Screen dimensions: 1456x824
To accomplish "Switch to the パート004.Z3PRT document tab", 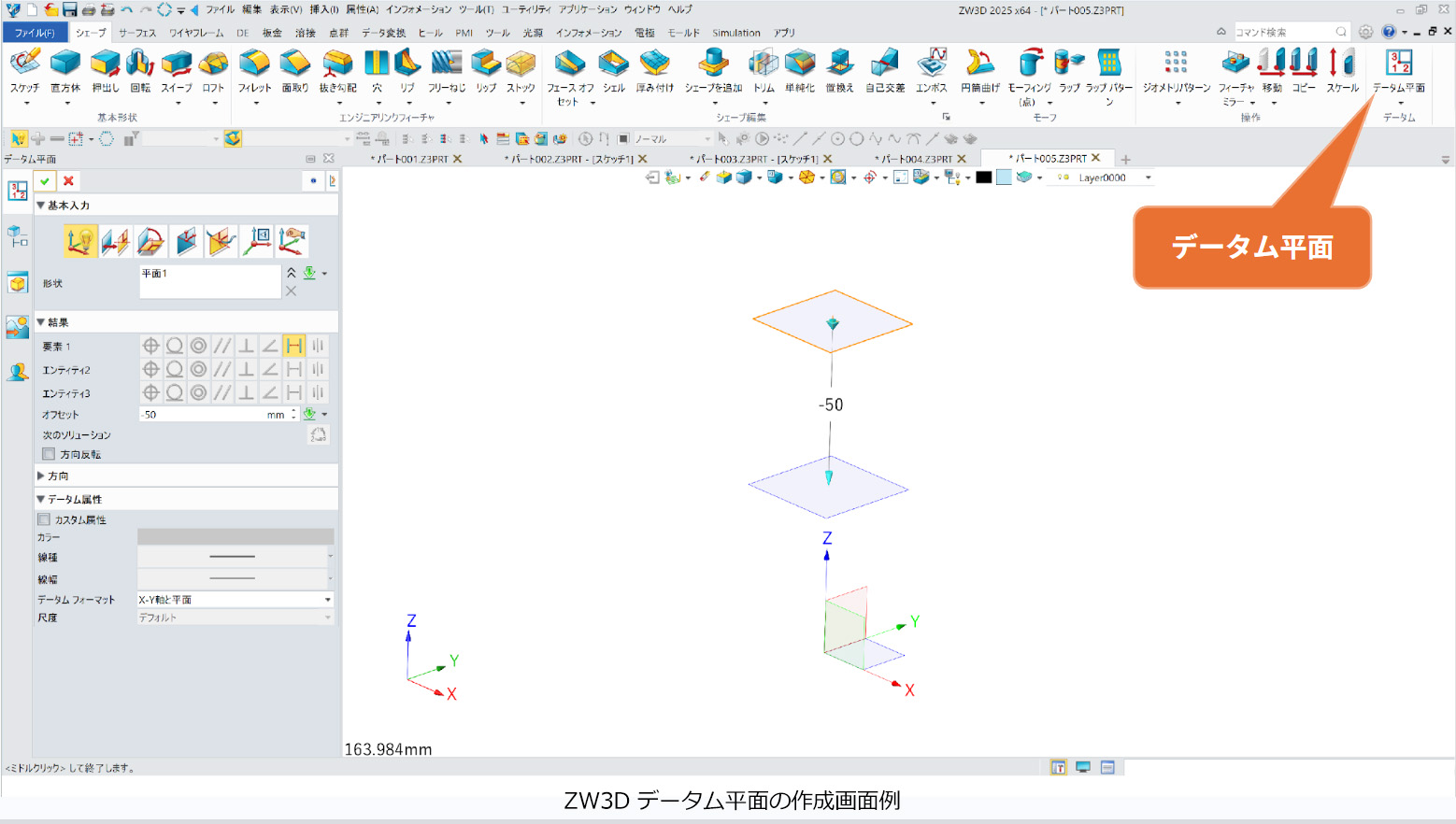I will coord(916,159).
